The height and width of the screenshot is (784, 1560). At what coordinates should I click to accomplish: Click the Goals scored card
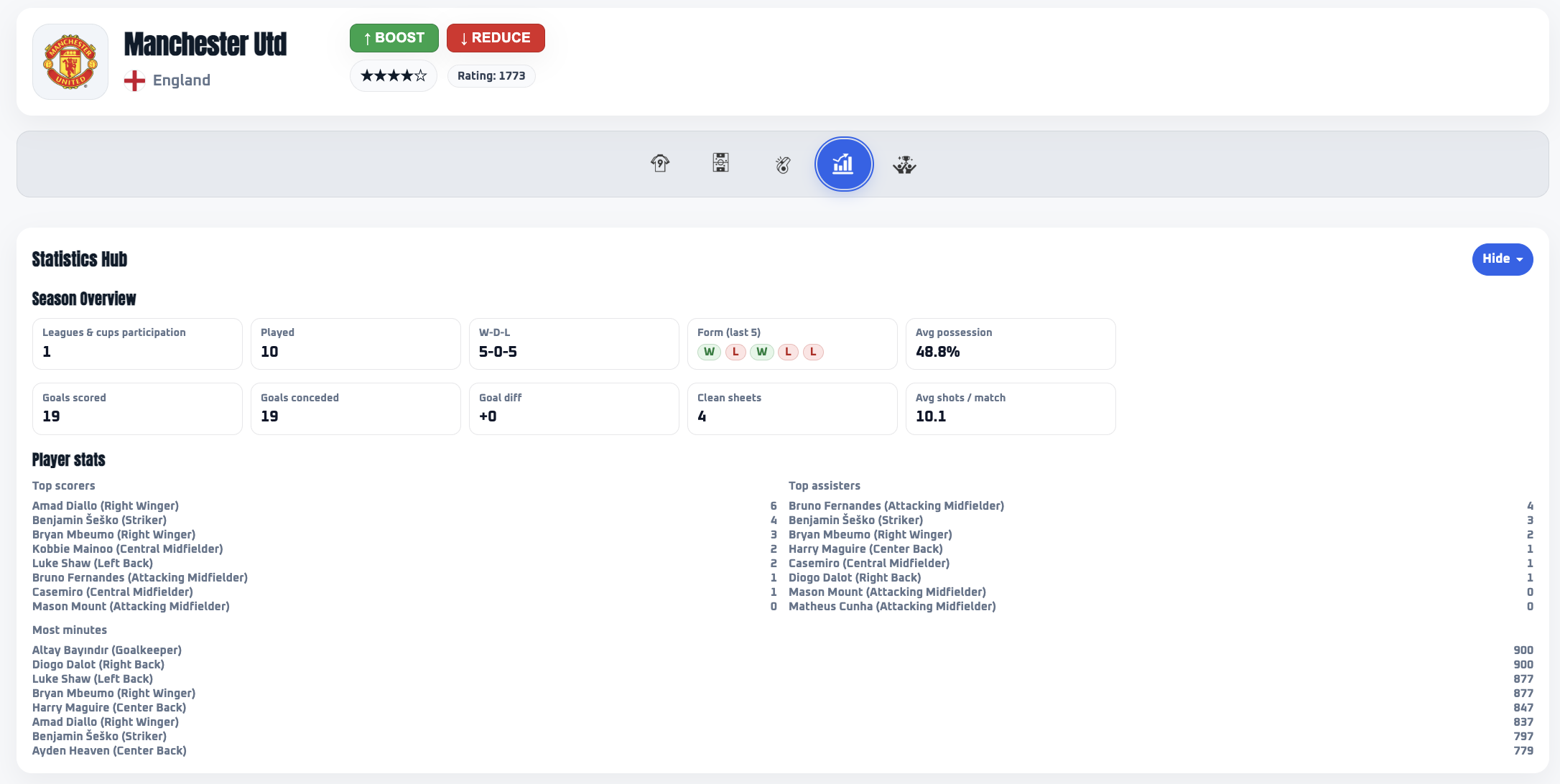point(137,409)
